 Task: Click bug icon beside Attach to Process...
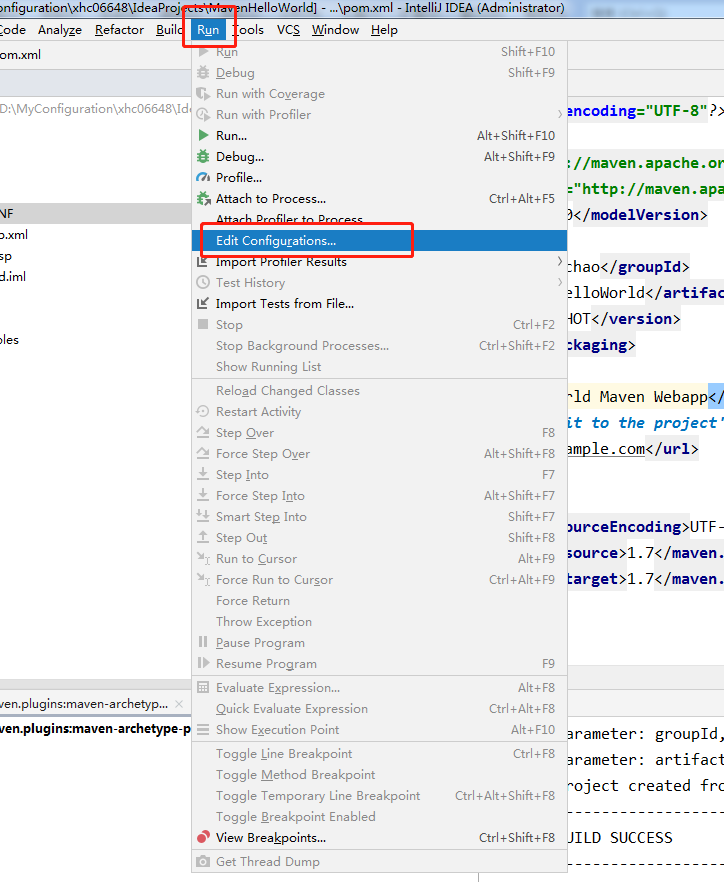pos(203,199)
